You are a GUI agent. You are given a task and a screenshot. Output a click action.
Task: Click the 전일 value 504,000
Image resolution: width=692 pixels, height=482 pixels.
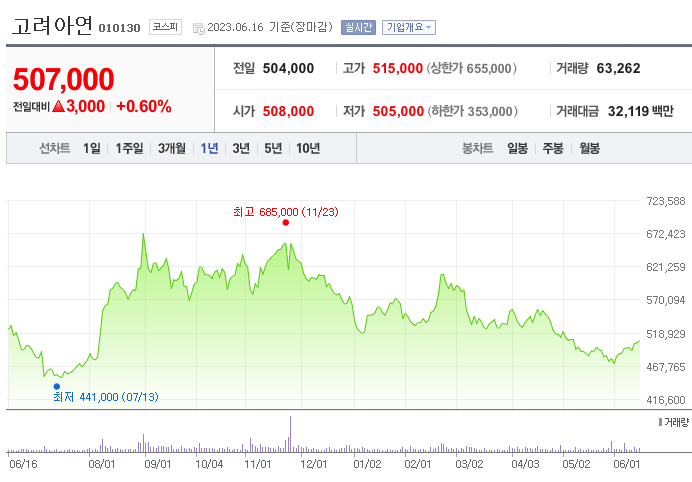[288, 68]
